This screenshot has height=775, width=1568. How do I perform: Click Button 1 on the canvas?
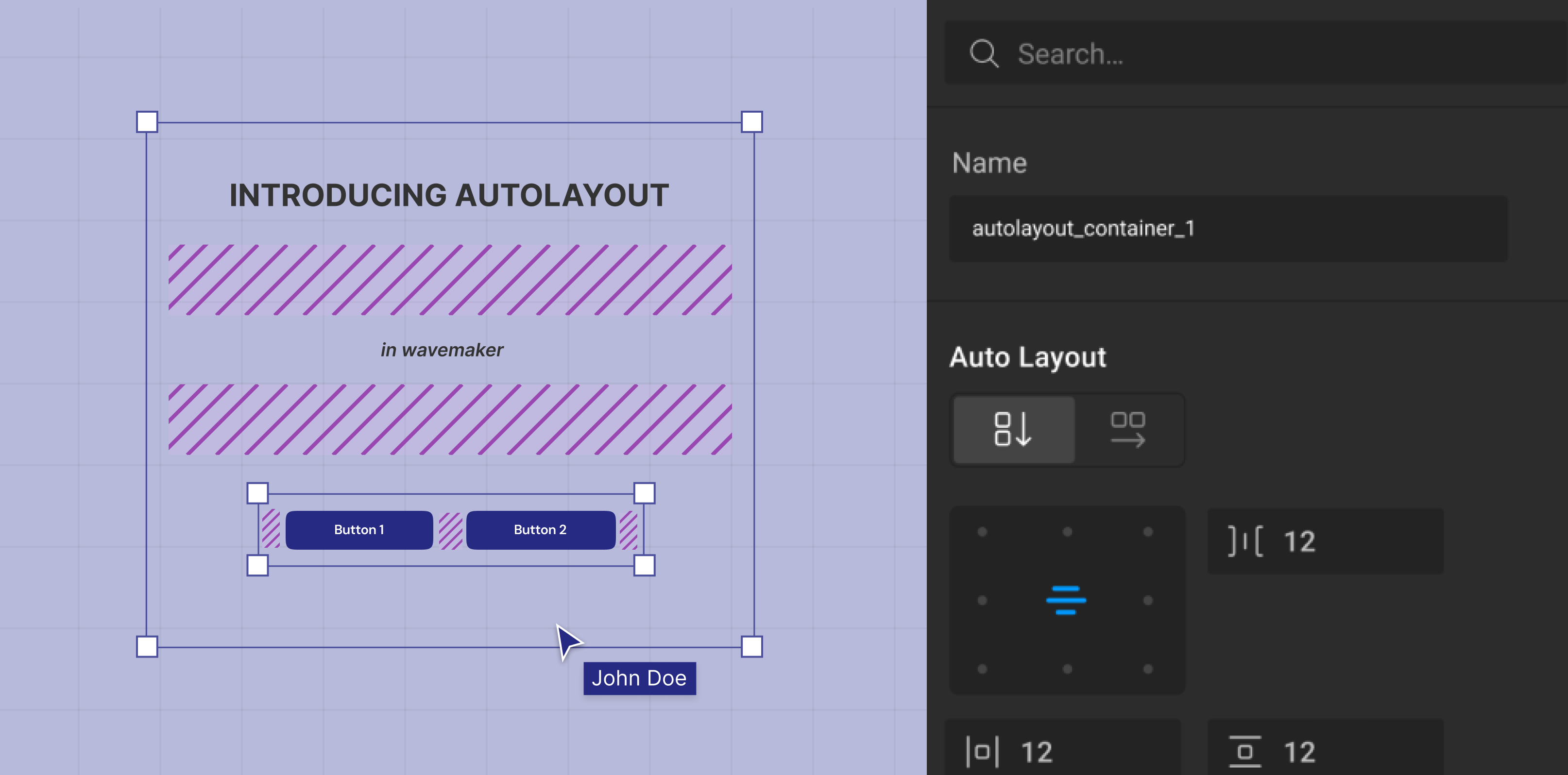[x=358, y=530]
